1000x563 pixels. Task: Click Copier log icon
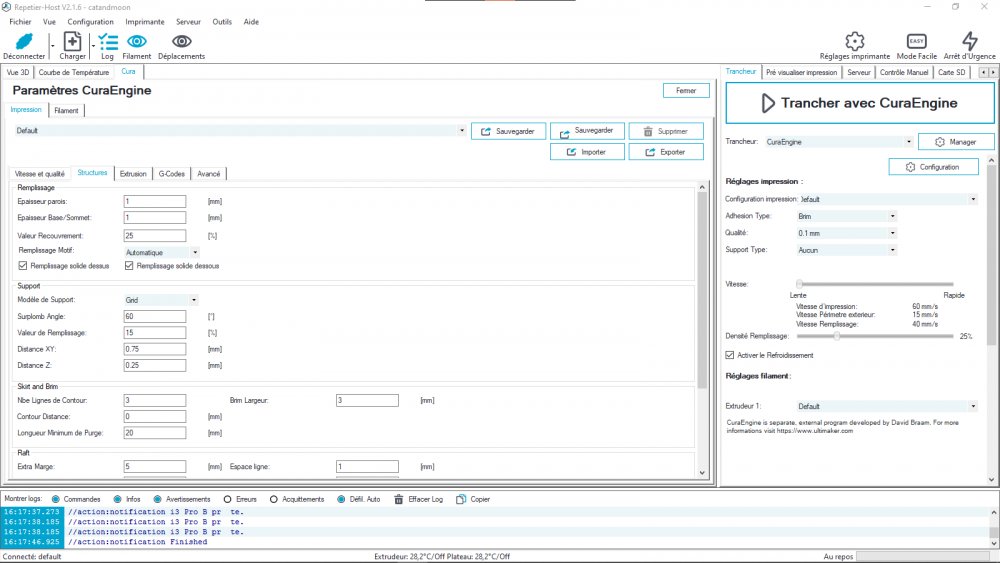click(460, 499)
